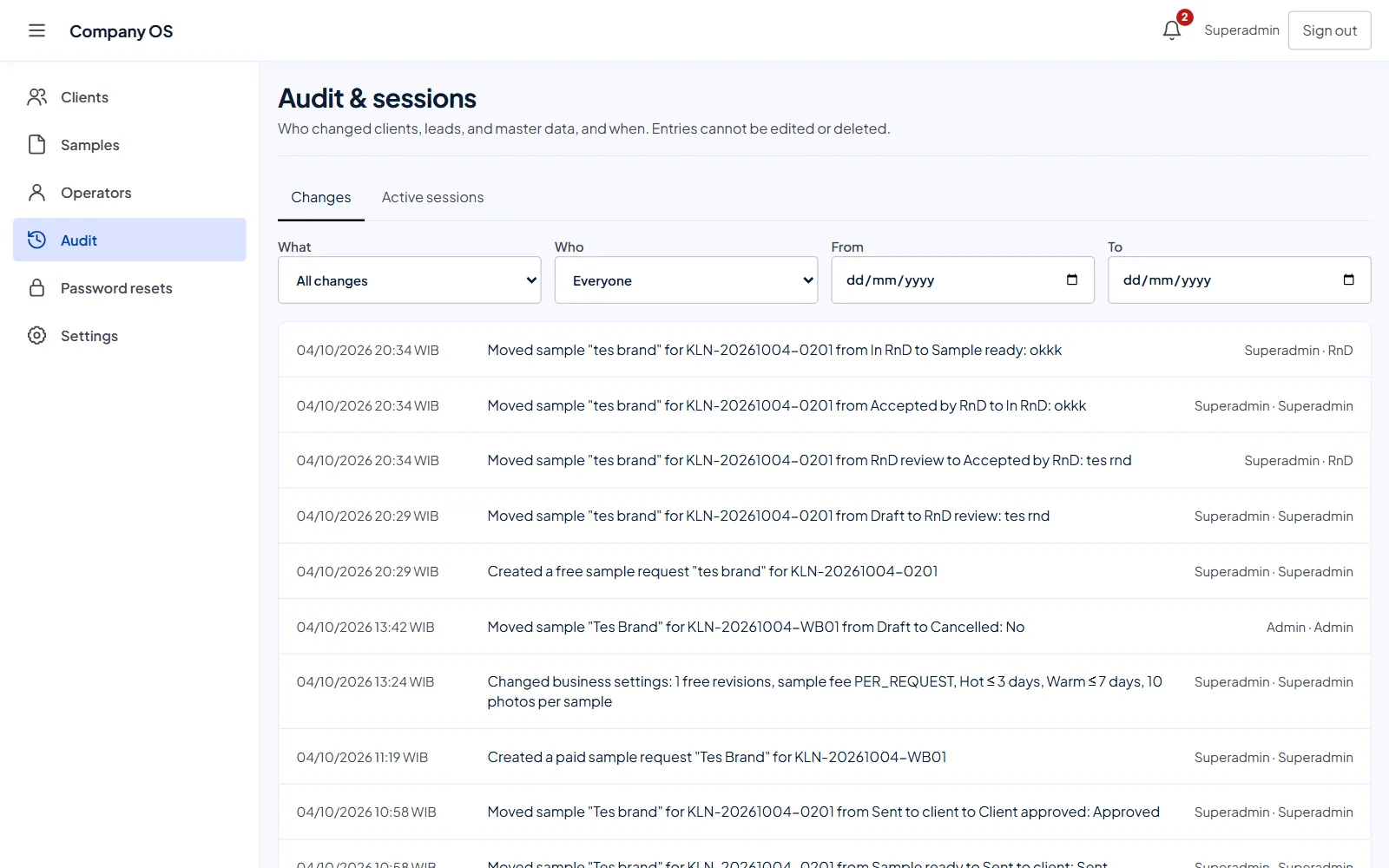The image size is (1389, 868).
Task: Open the Clients menu item
Action: pos(129,97)
